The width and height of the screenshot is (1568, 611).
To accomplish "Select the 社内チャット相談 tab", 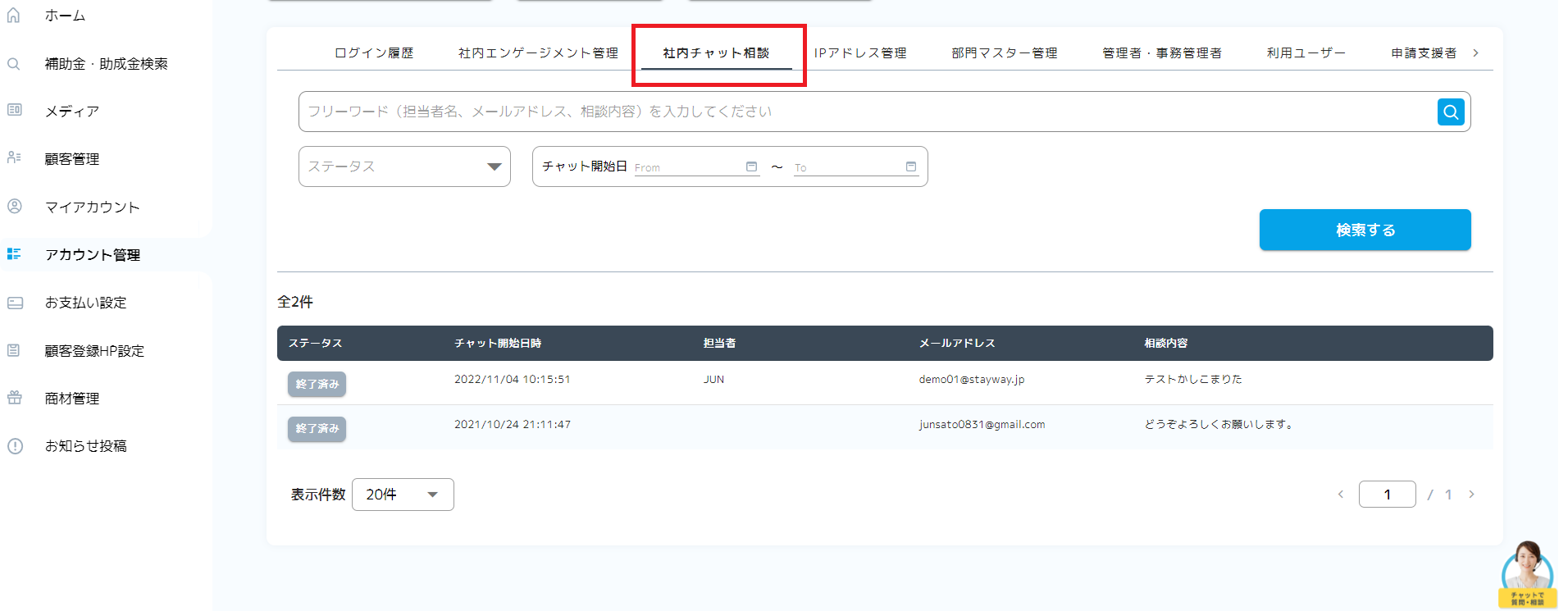I will pyautogui.click(x=716, y=52).
